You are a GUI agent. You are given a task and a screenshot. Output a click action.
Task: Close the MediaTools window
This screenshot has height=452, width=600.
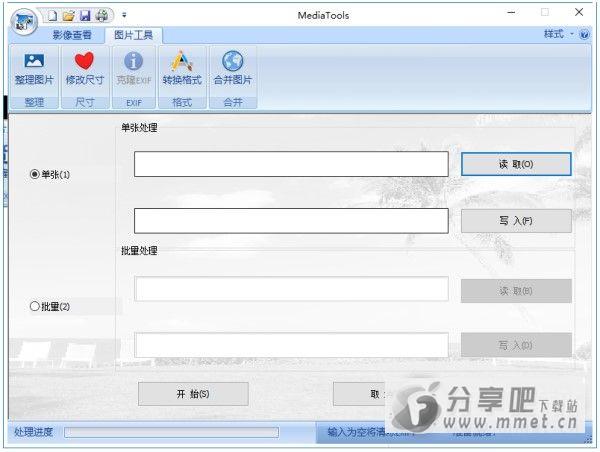(579, 12)
